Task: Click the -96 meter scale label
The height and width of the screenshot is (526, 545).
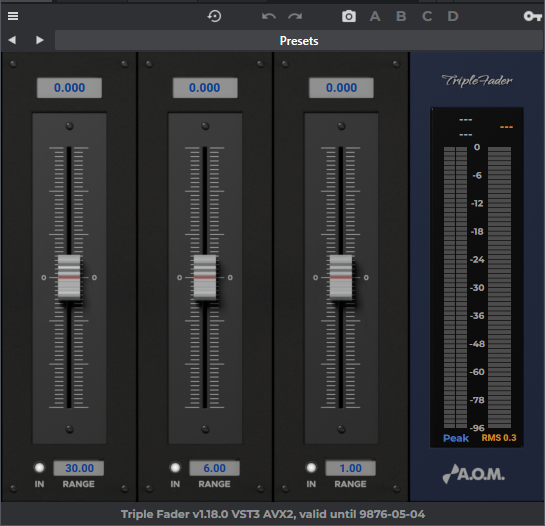Action: [477, 428]
